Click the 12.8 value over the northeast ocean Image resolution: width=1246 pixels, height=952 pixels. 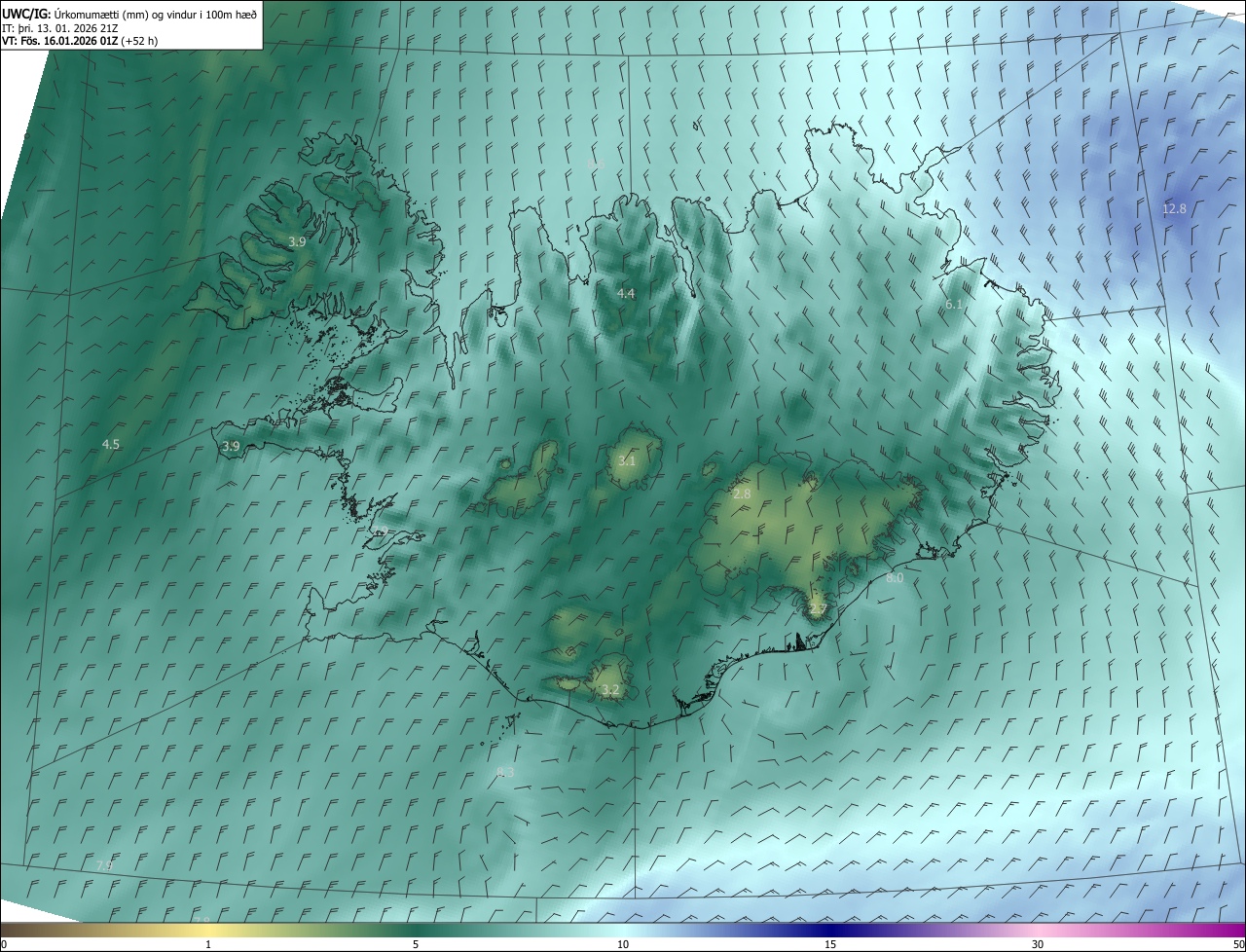pyautogui.click(x=1174, y=209)
